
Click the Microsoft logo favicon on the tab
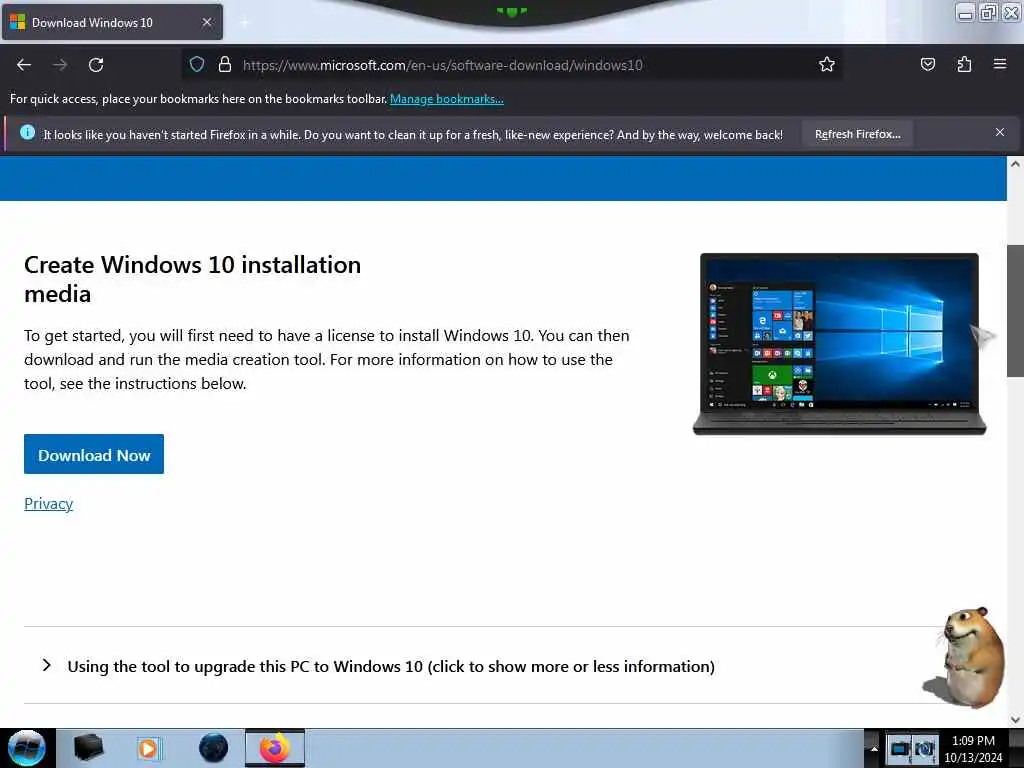18,22
